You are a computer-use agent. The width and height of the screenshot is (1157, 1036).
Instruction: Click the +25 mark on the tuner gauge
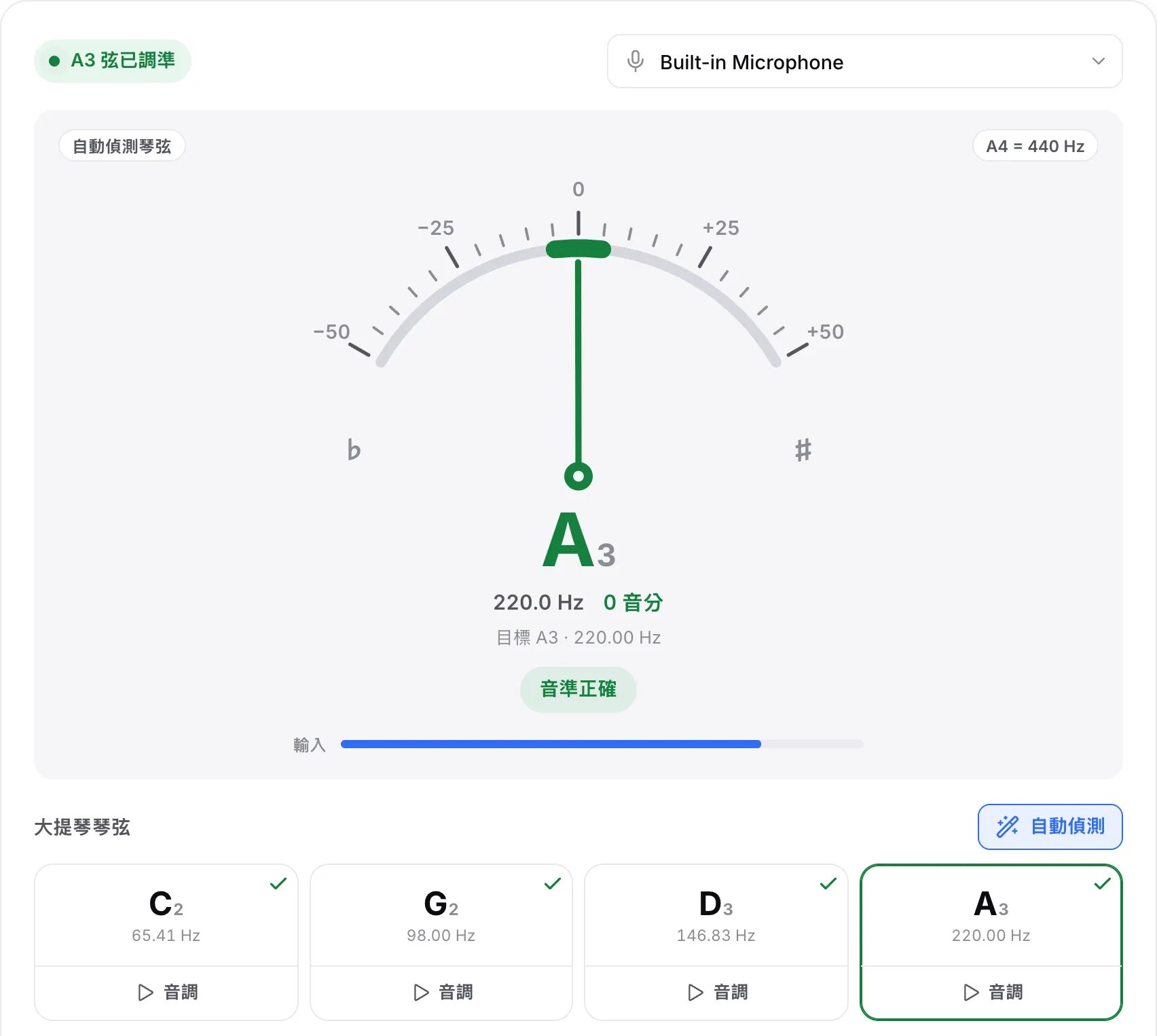point(721,227)
